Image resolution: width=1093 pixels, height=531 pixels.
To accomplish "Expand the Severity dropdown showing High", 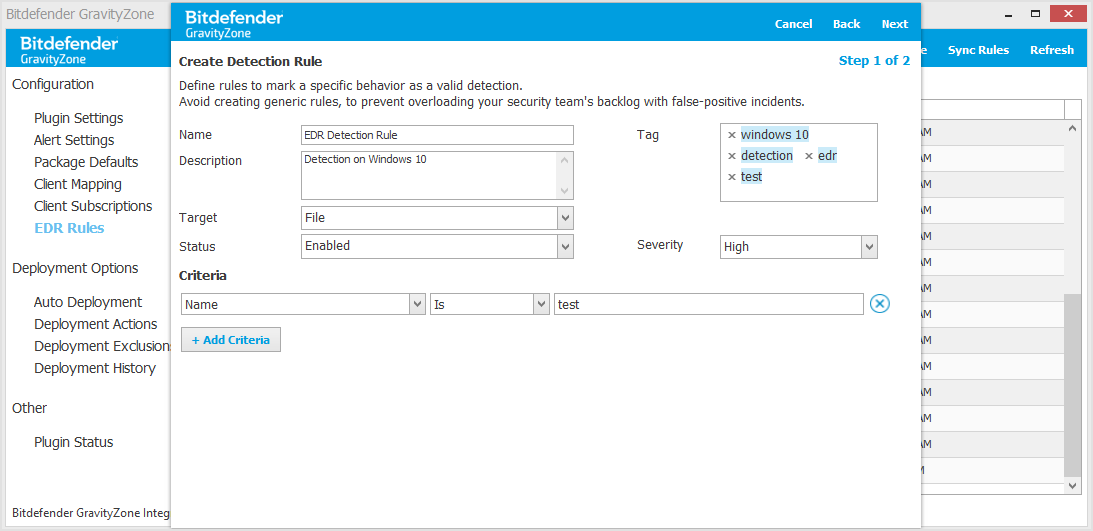I will pos(869,247).
